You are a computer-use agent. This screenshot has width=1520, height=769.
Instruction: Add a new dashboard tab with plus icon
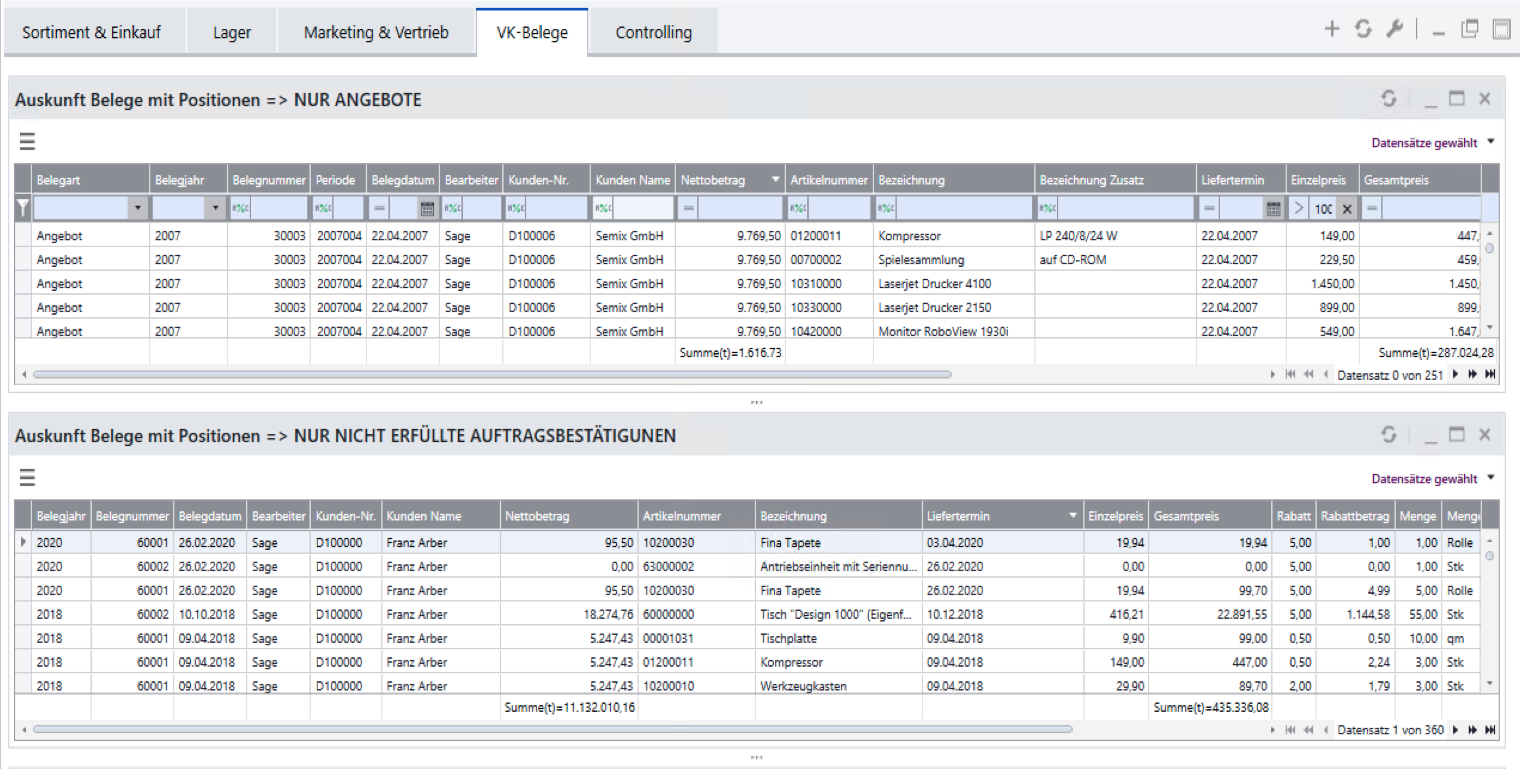[1331, 29]
